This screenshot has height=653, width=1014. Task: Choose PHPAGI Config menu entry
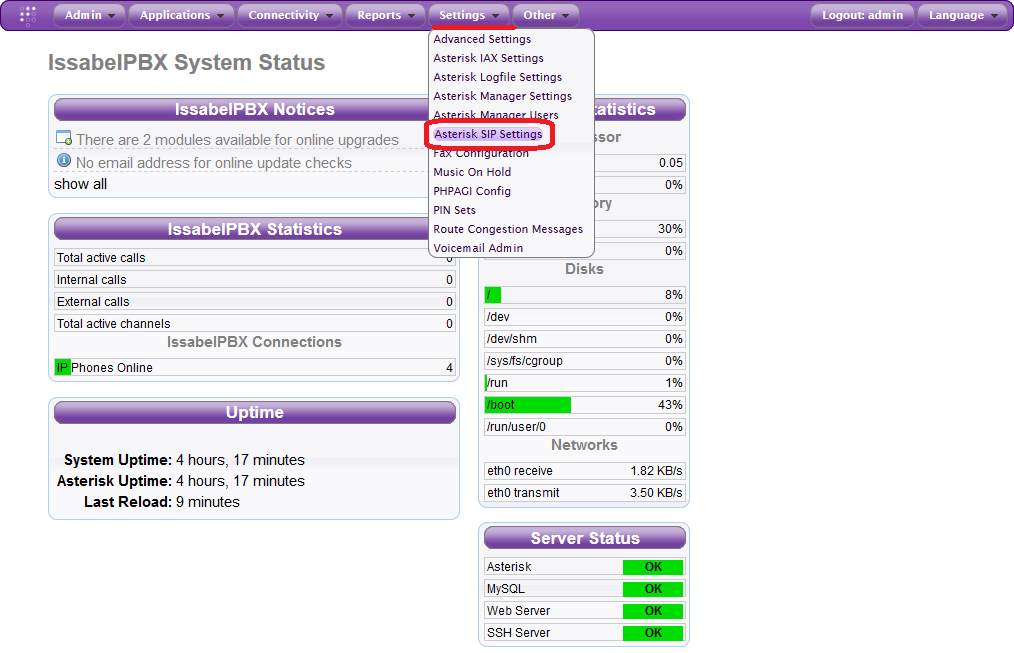472,191
